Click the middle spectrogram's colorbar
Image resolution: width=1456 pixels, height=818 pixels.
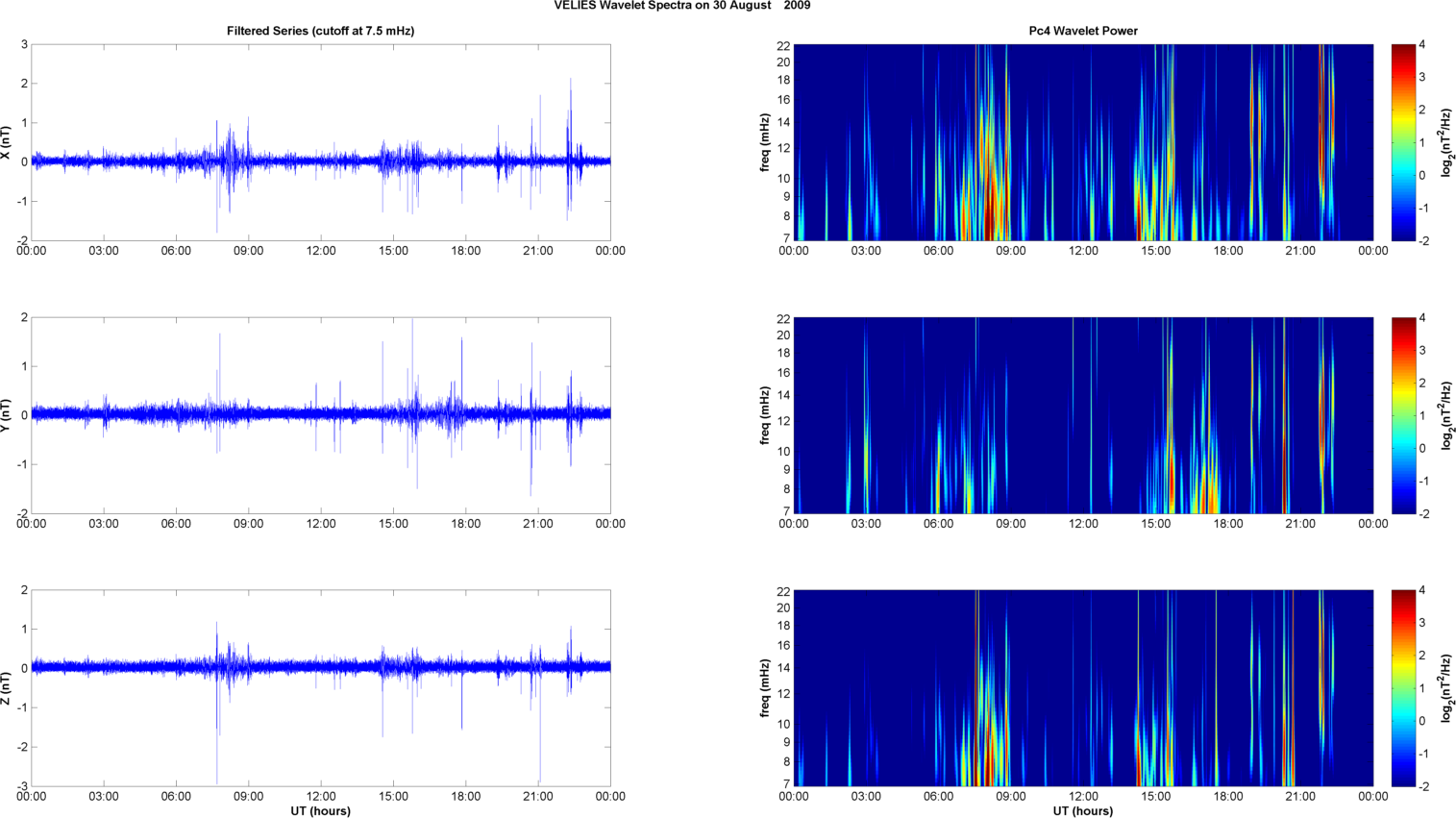[1403, 415]
